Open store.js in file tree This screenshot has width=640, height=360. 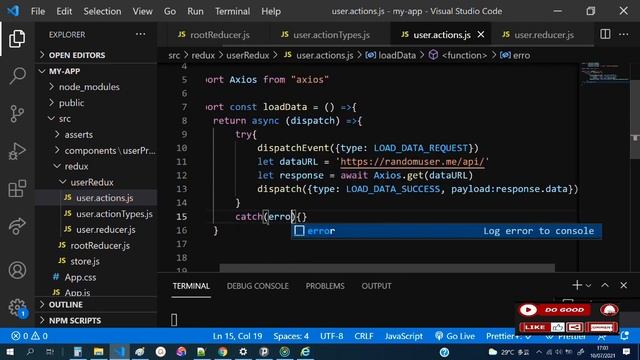tap(84, 261)
